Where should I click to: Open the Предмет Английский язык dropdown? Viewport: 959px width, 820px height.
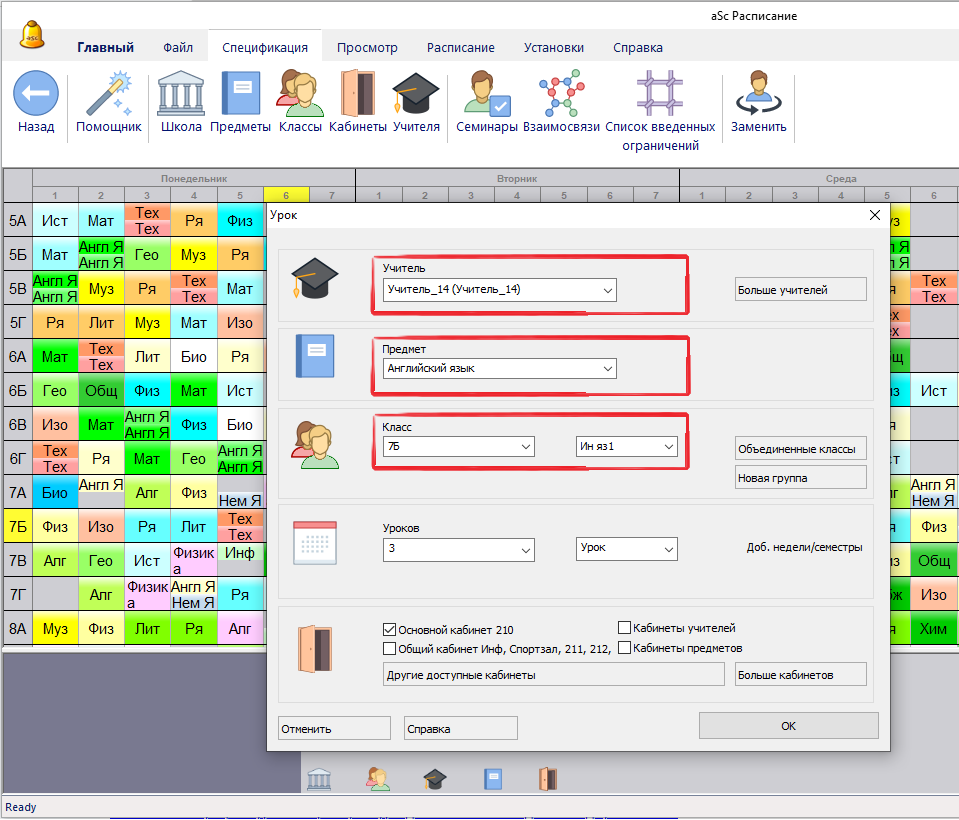click(x=606, y=369)
